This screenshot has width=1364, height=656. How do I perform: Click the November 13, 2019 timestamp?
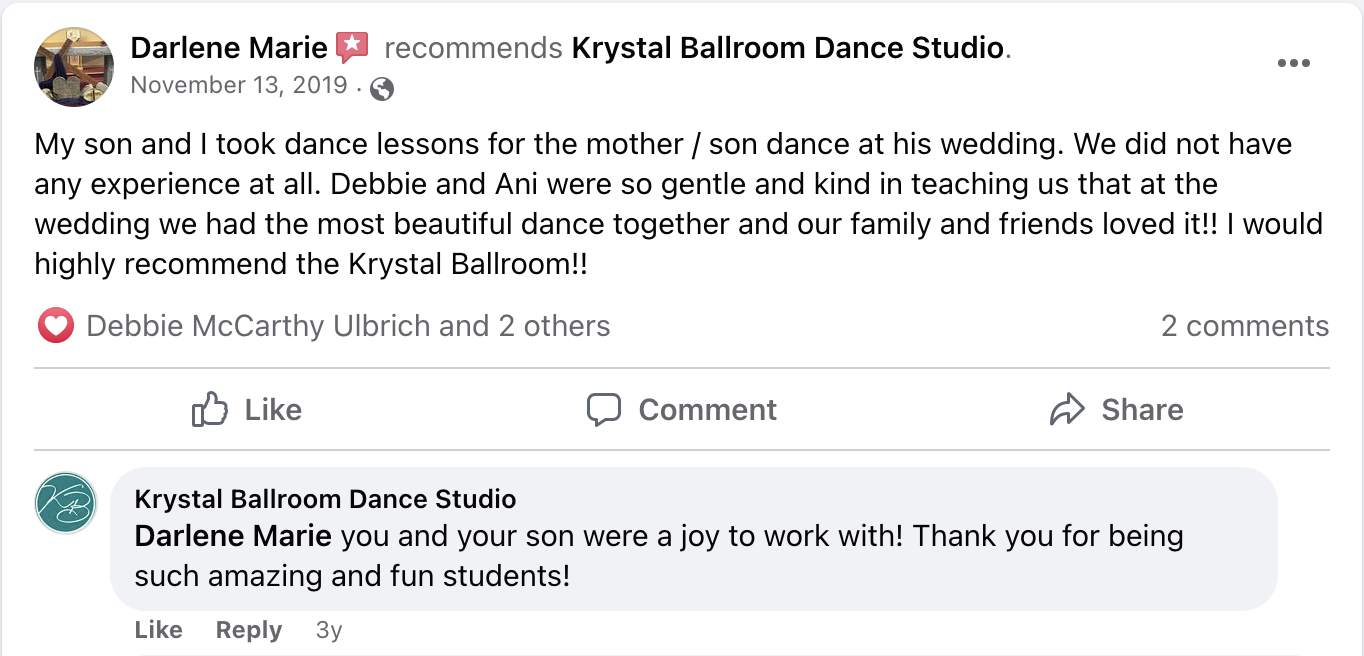(238, 85)
